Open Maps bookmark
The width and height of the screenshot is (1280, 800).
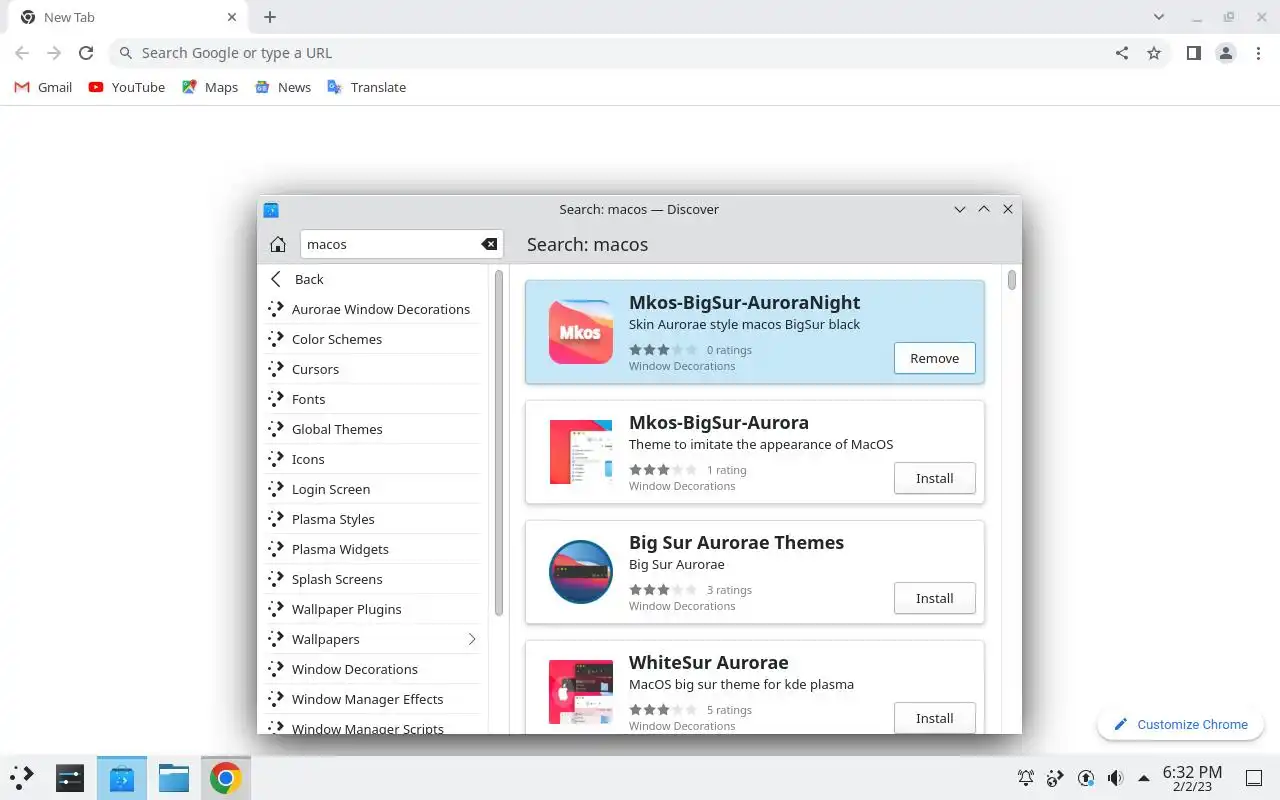pos(210,87)
